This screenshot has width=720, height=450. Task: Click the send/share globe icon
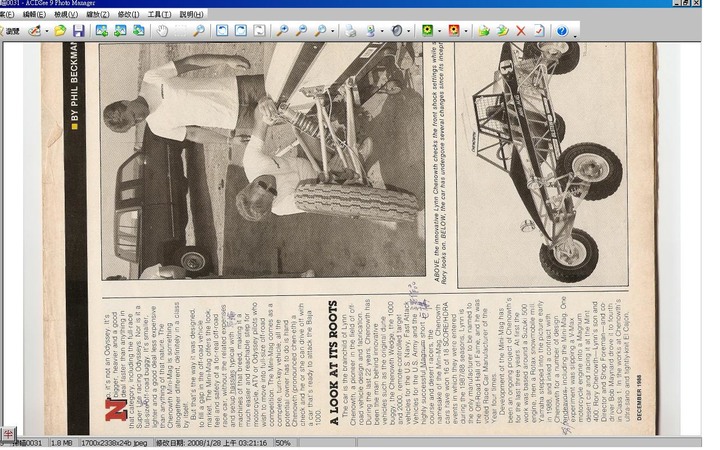(x=370, y=31)
